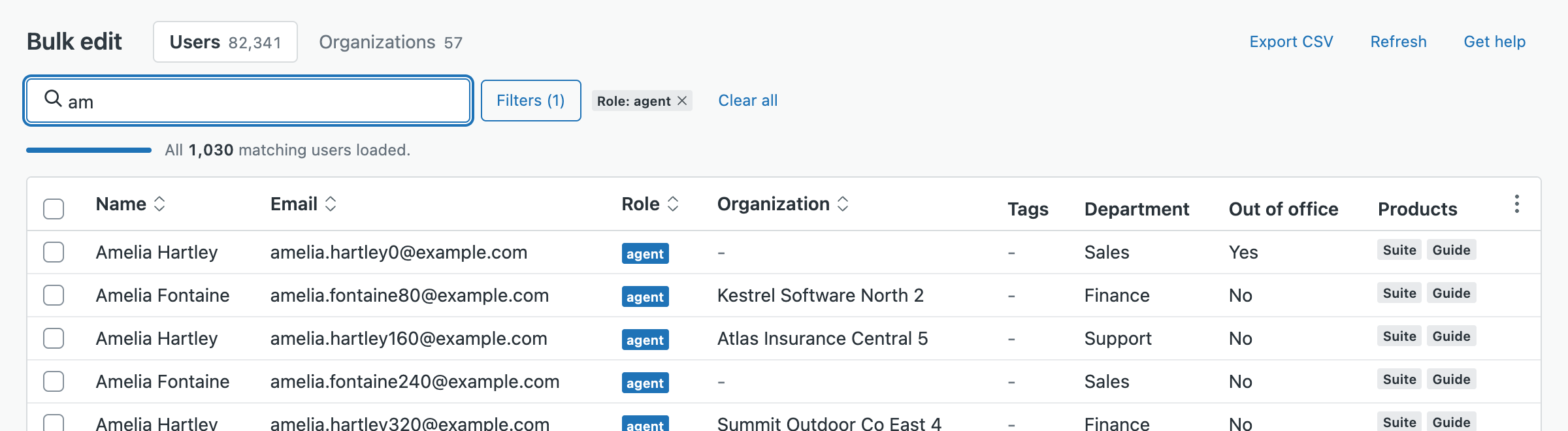Click organization Atlas Insurance Central 5
The image size is (1568, 431).
[x=823, y=338]
